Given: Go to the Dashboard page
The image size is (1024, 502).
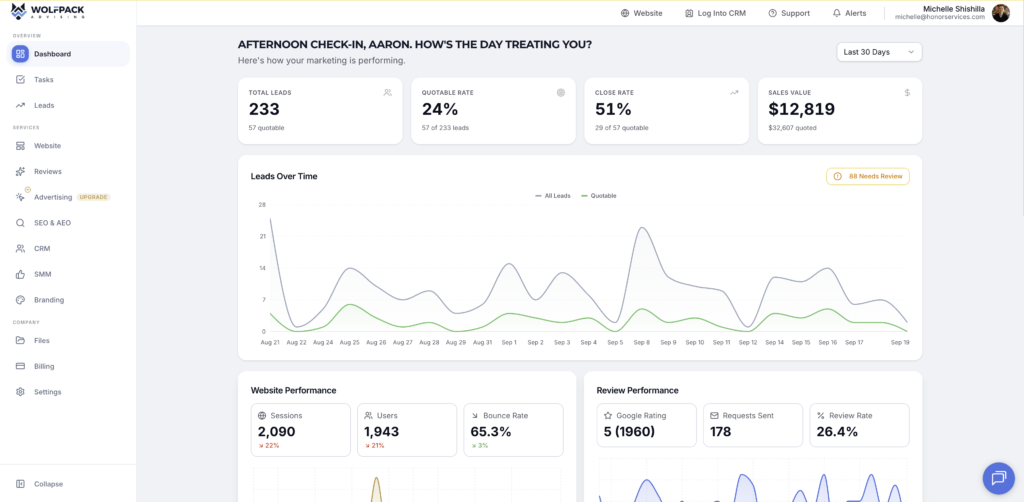Looking at the screenshot, I should (x=68, y=54).
